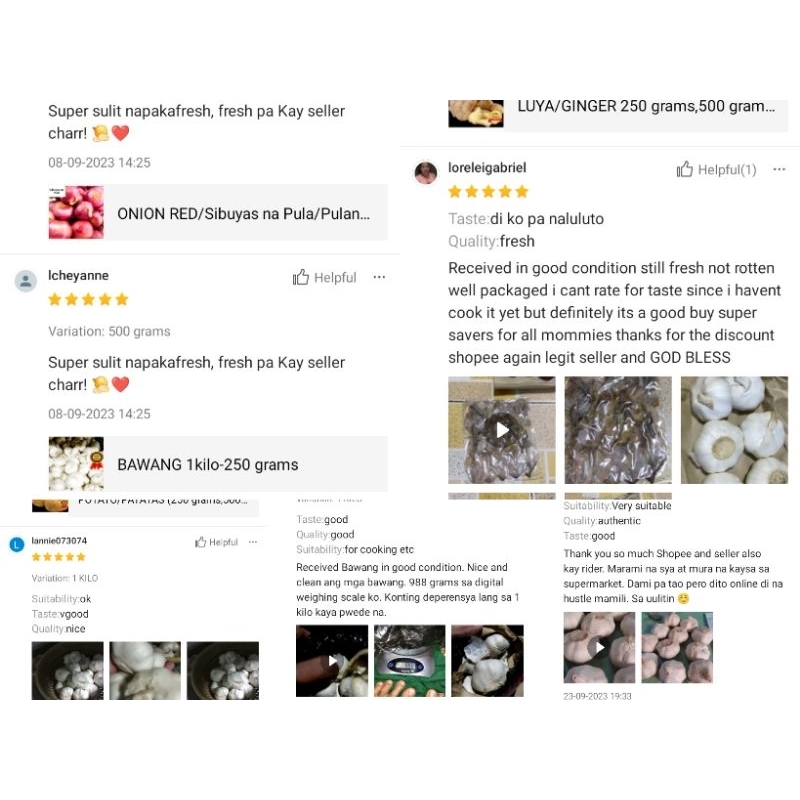The height and width of the screenshot is (800, 800).
Task: View the digital weighing scale photo
Action: click(409, 661)
